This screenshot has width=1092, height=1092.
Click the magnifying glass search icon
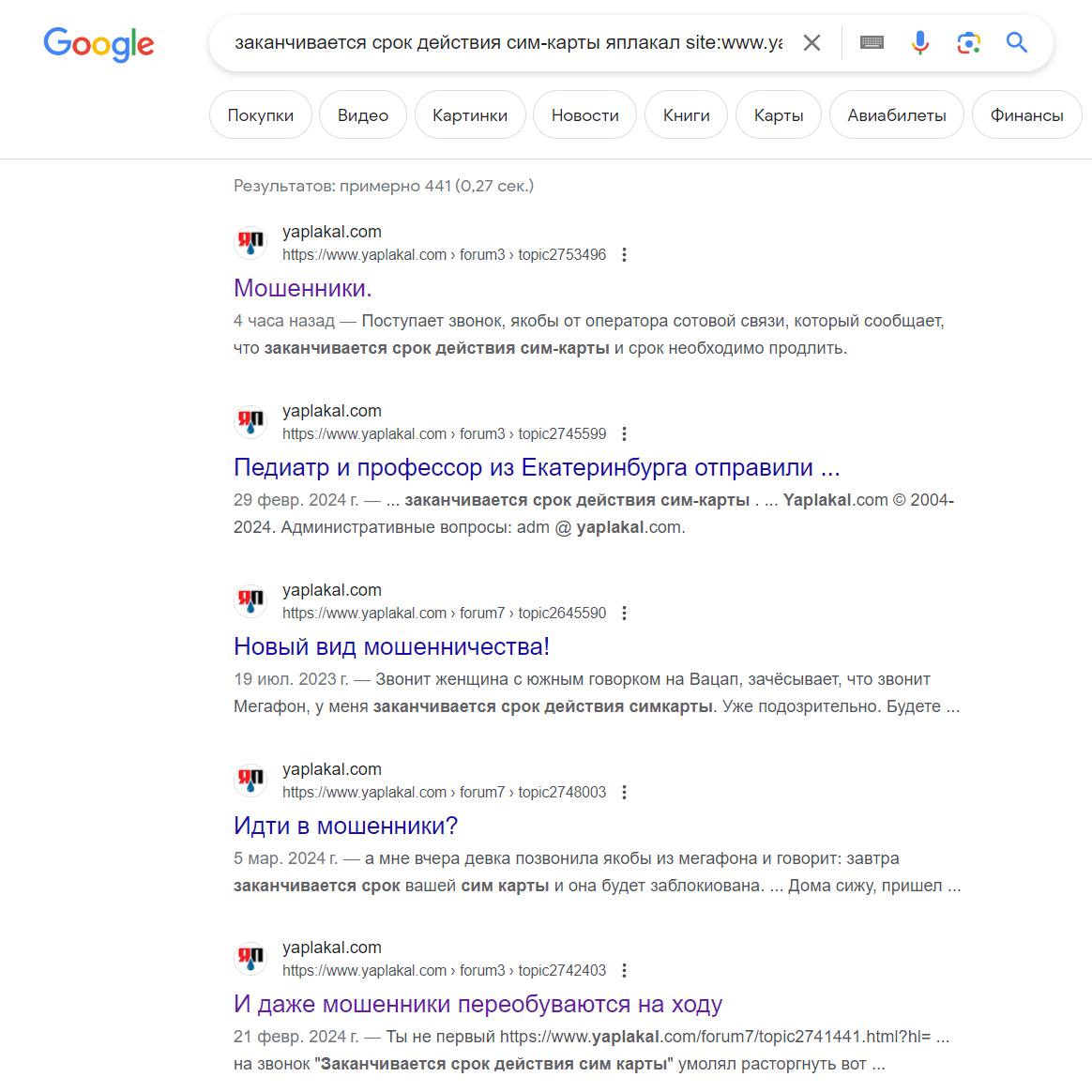pyautogui.click(x=1017, y=43)
